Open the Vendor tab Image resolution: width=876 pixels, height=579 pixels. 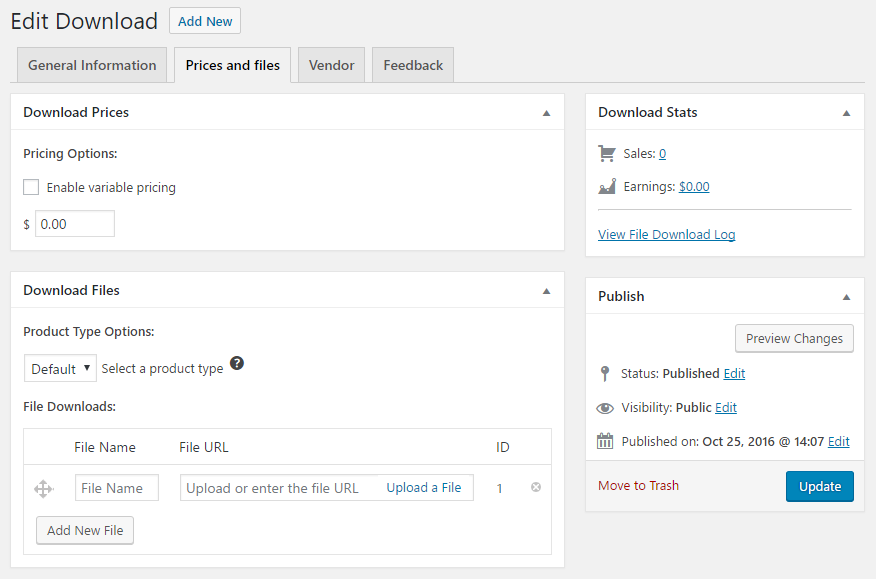coord(331,65)
